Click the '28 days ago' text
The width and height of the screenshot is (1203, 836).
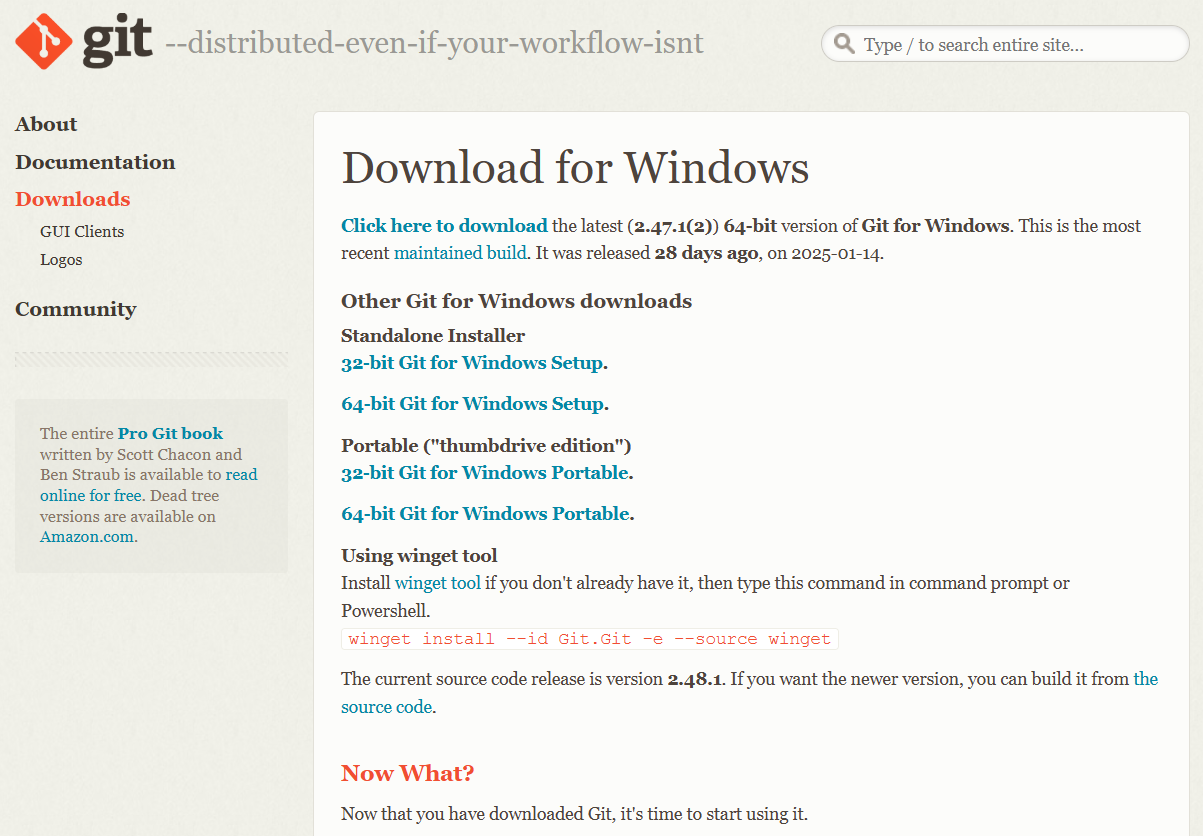[x=706, y=253]
